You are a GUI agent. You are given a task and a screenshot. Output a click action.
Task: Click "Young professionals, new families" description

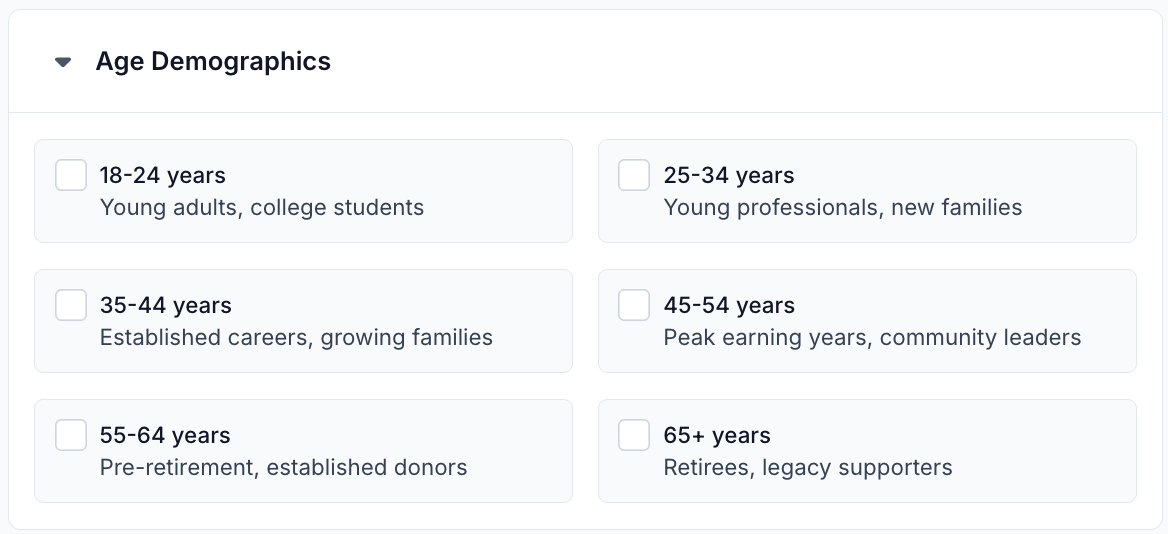[x=843, y=208]
